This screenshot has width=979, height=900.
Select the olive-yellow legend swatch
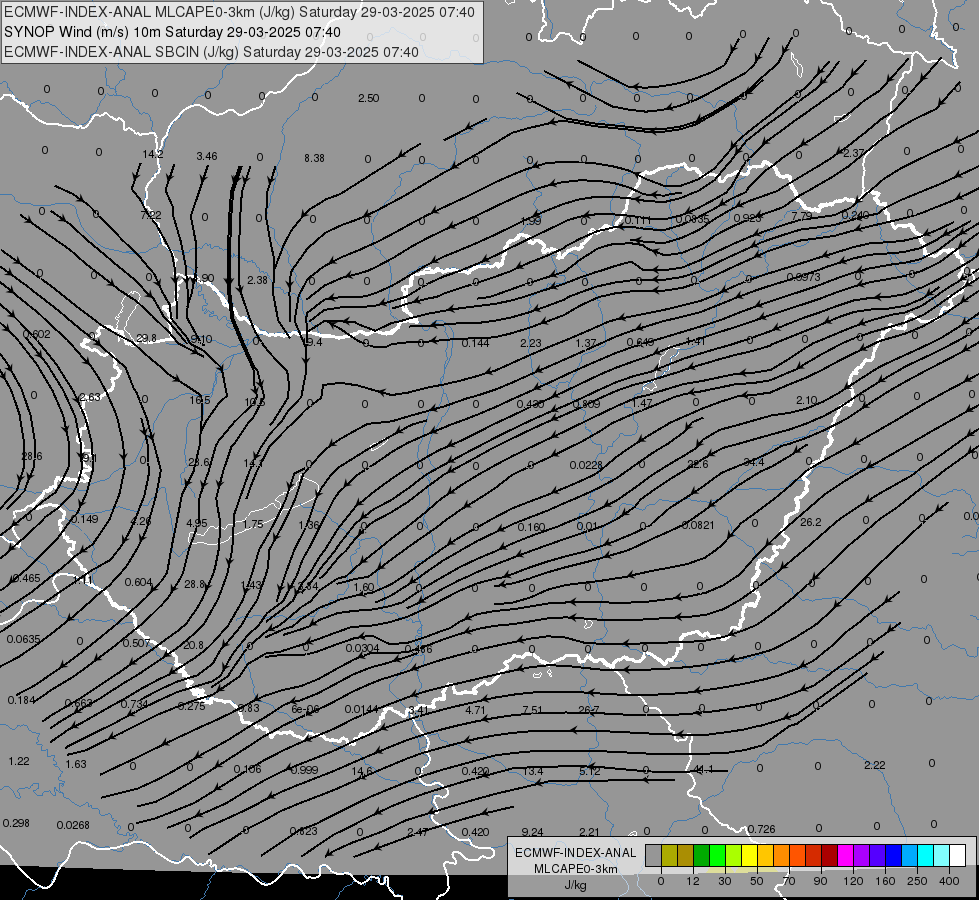point(669,855)
